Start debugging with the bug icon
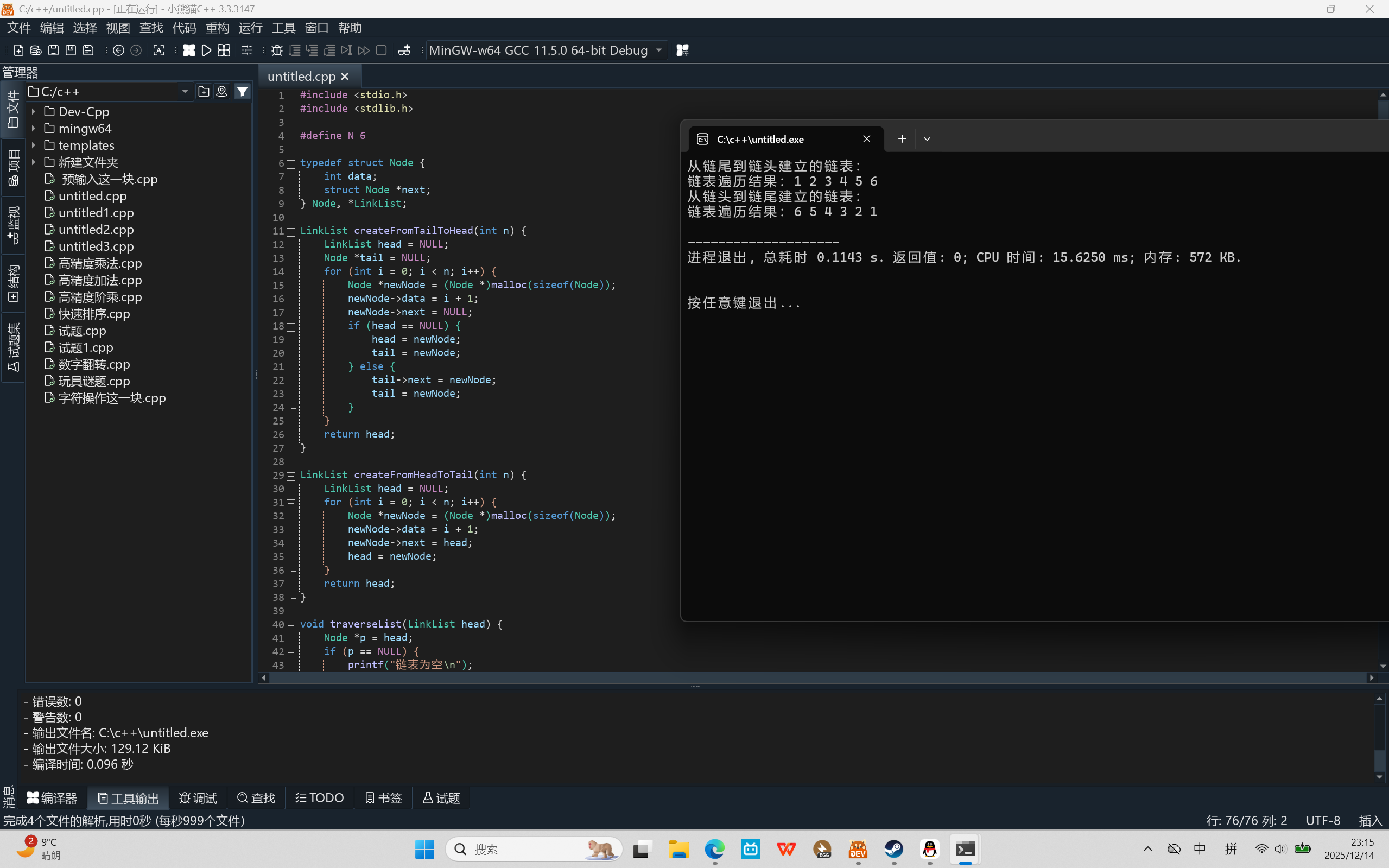Image resolution: width=1389 pixels, height=868 pixels. (277, 50)
